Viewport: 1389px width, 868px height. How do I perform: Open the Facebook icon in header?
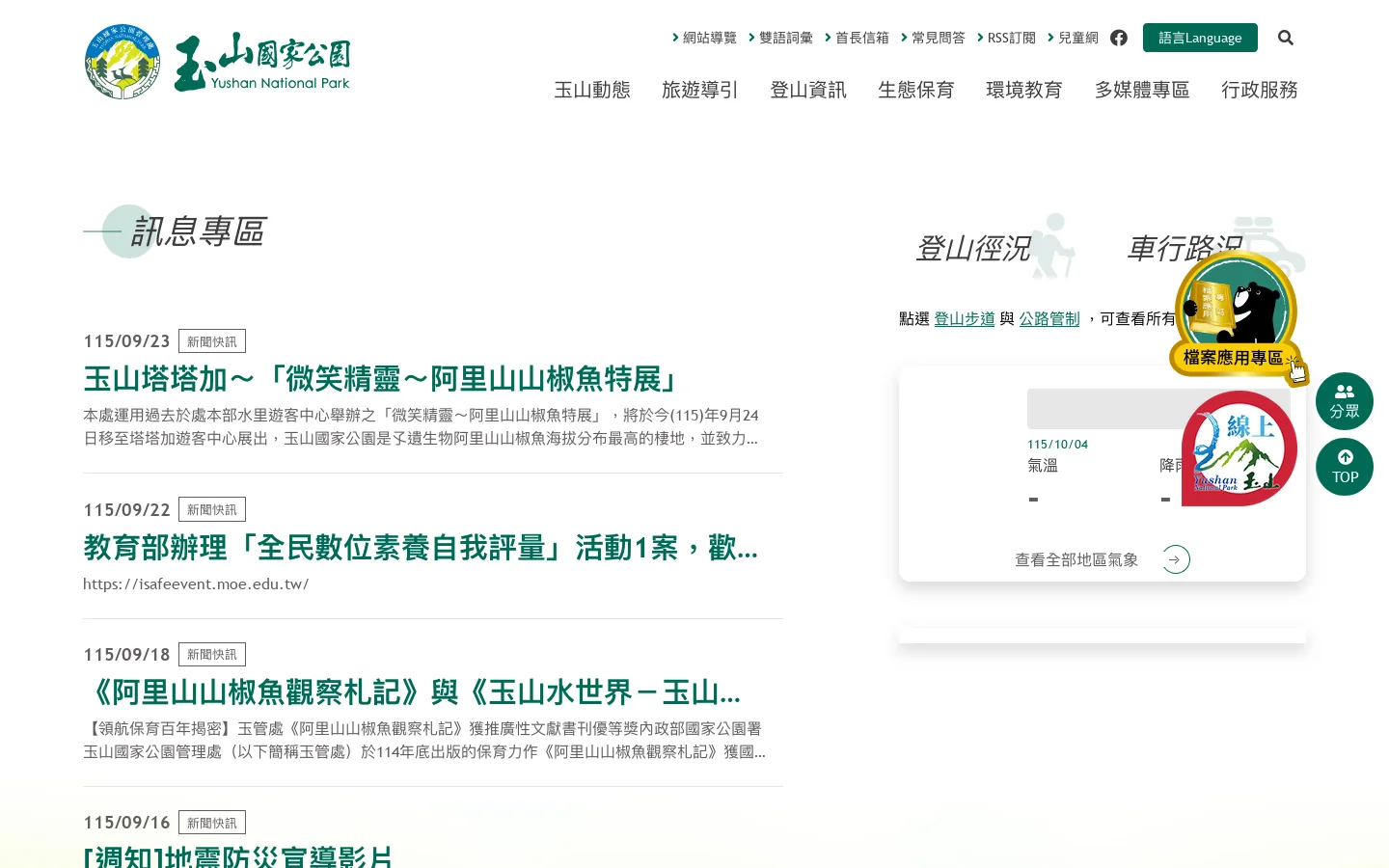pyautogui.click(x=1119, y=38)
